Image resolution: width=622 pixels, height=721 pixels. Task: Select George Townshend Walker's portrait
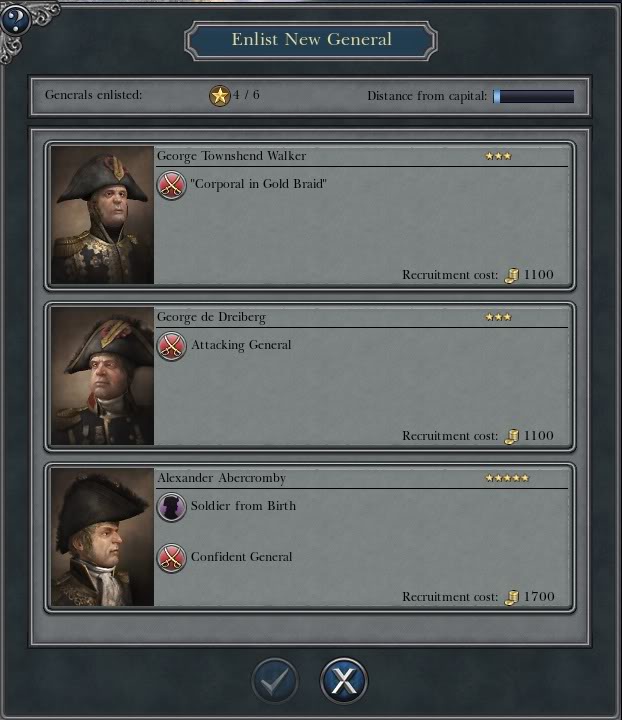[x=103, y=215]
